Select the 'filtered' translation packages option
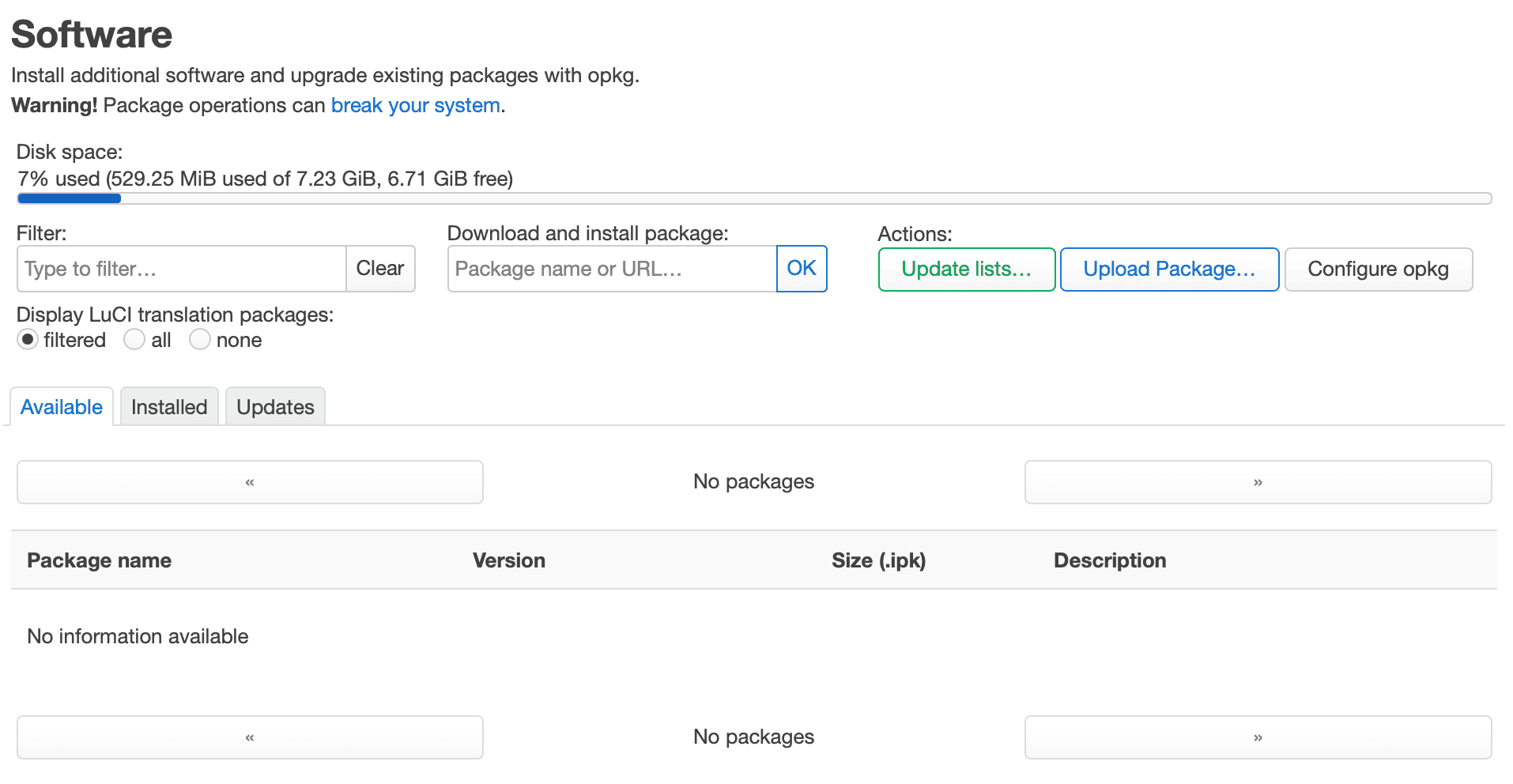 click(28, 340)
